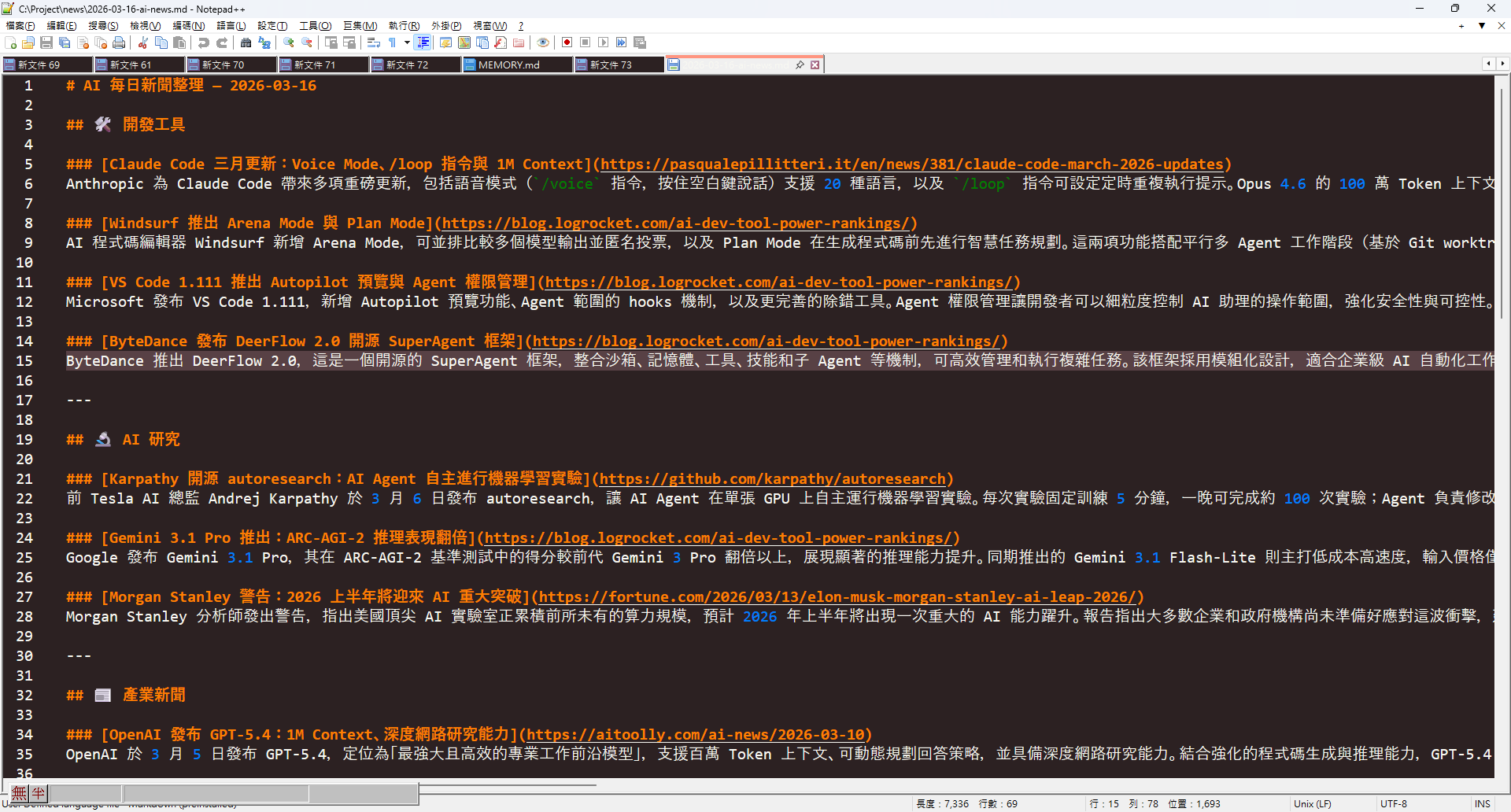The image size is (1511, 812).
Task: Toggle synchronized vertical scrolling
Action: pos(331,43)
